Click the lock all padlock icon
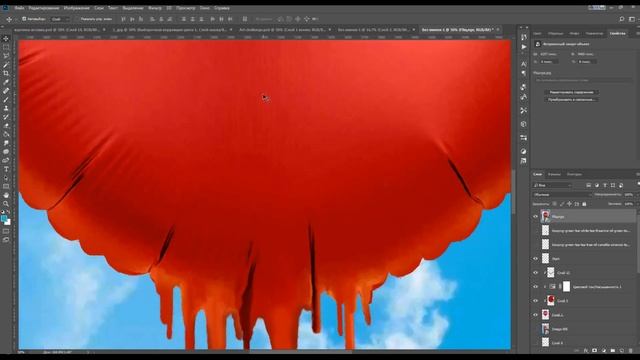Viewport: 640px width, 360px height. tap(584, 204)
